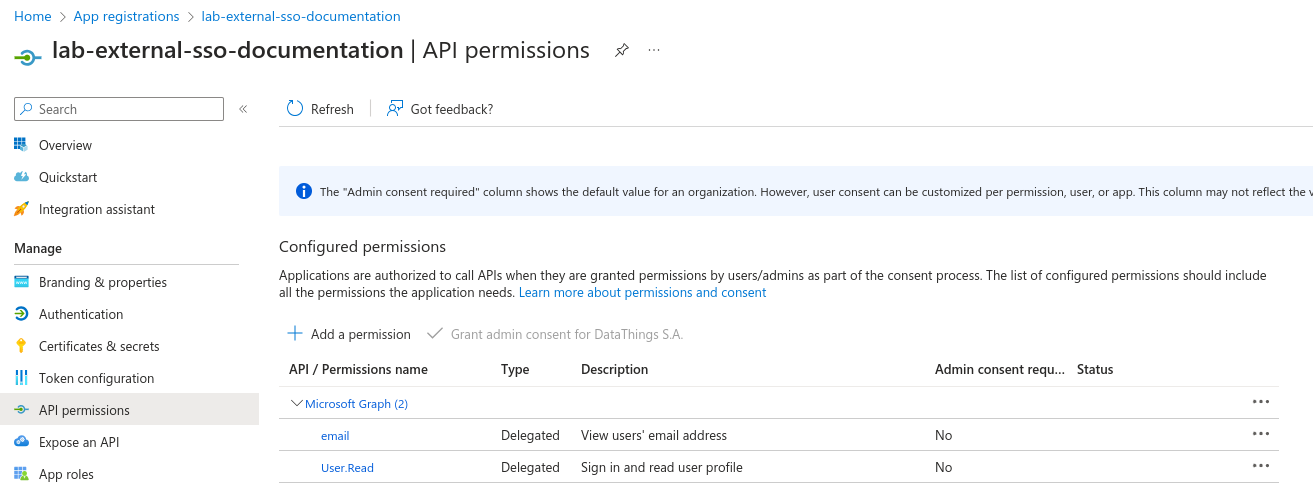
Task: Click the Configured permissions heading
Action: tap(362, 246)
